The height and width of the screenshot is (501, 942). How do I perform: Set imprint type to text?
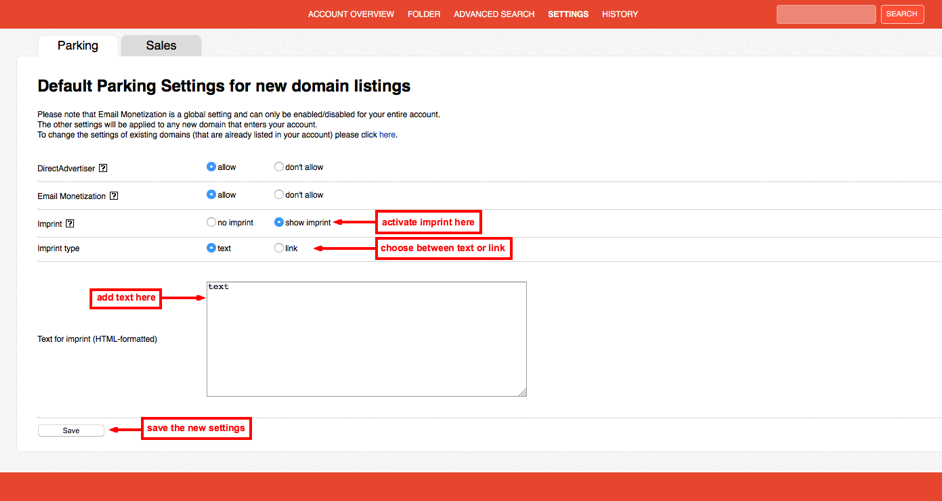[211, 248]
